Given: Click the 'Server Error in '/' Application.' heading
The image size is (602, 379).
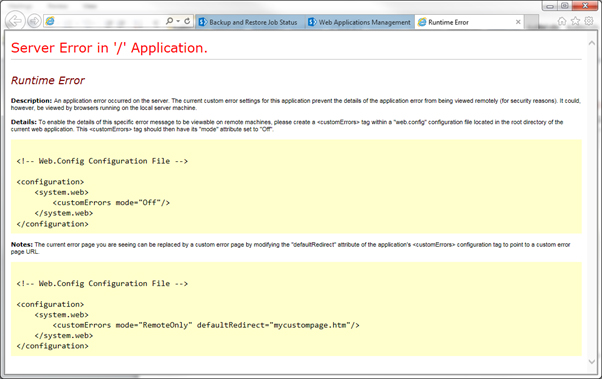Looking at the screenshot, I should point(109,48).
